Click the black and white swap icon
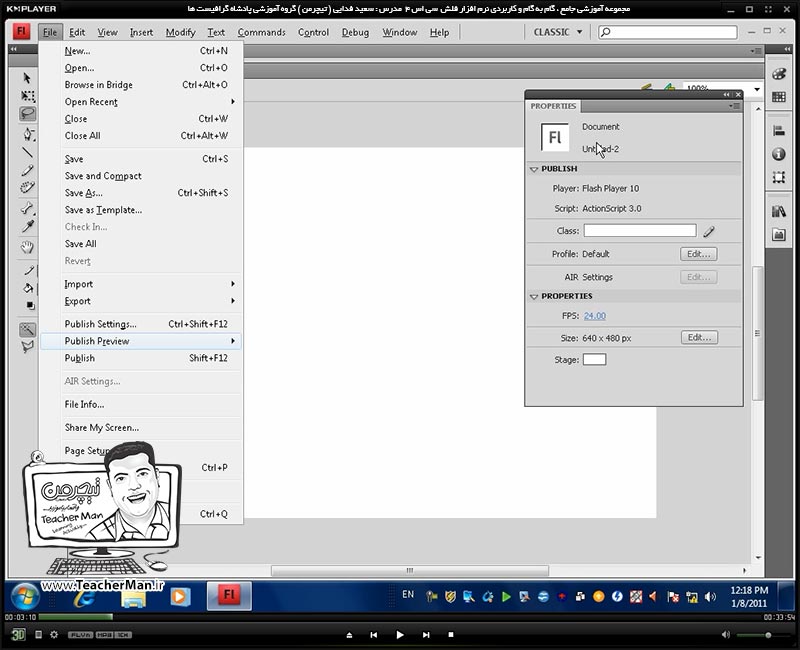This screenshot has width=800, height=650. tap(31, 305)
